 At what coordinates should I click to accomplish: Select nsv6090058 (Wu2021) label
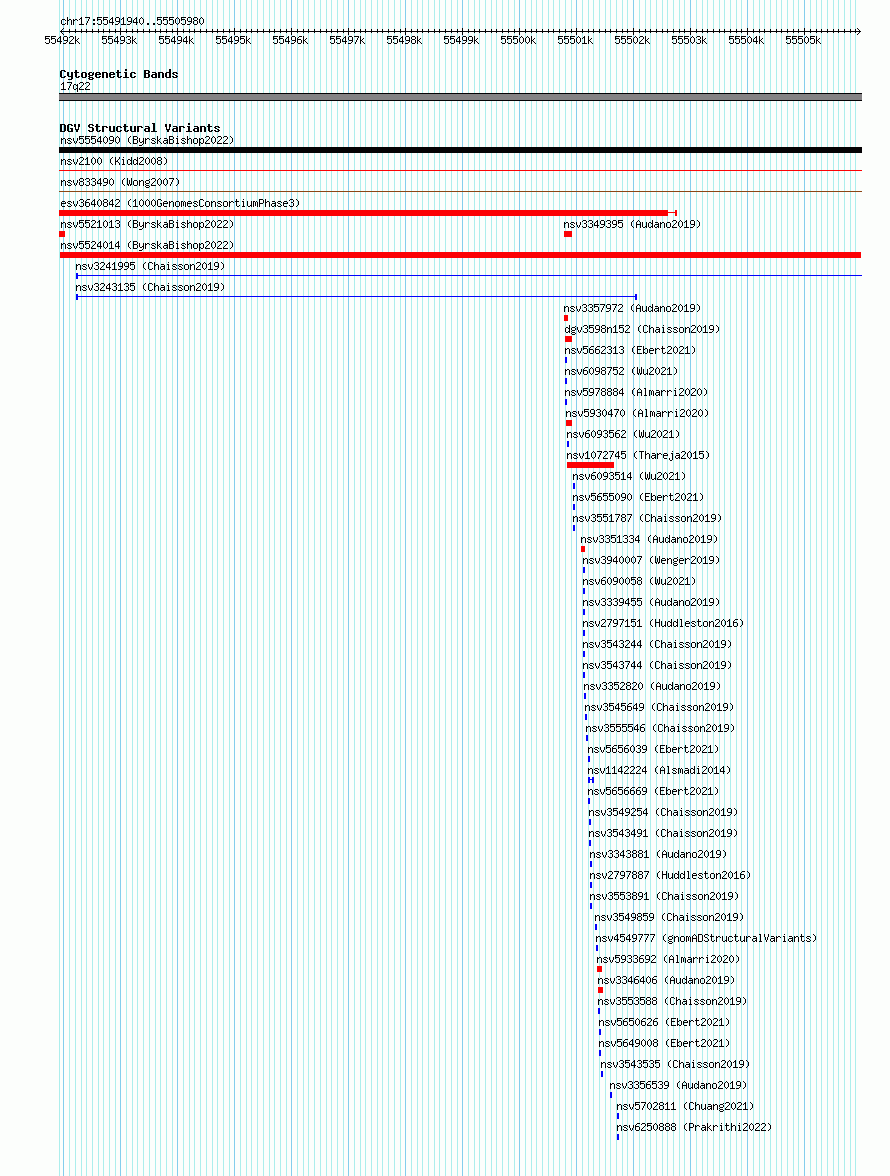tap(639, 581)
